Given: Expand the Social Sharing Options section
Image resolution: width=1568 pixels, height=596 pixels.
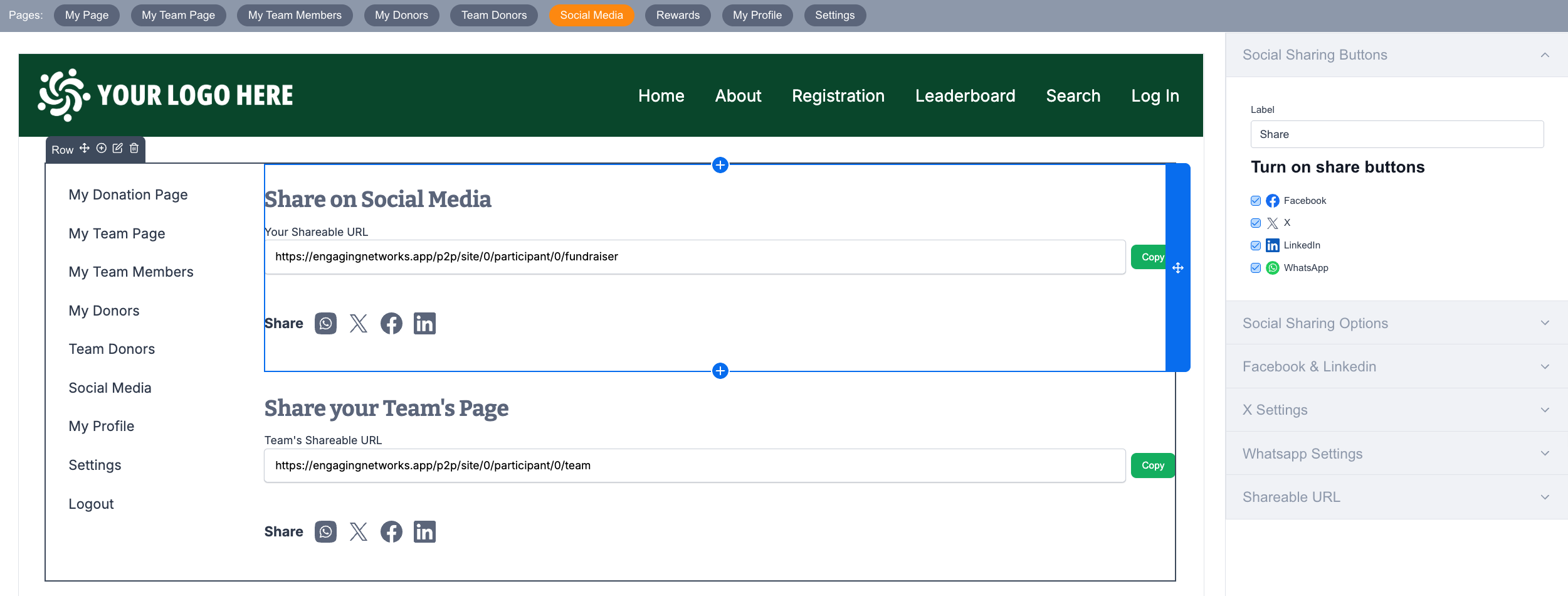Looking at the screenshot, I should (1397, 323).
